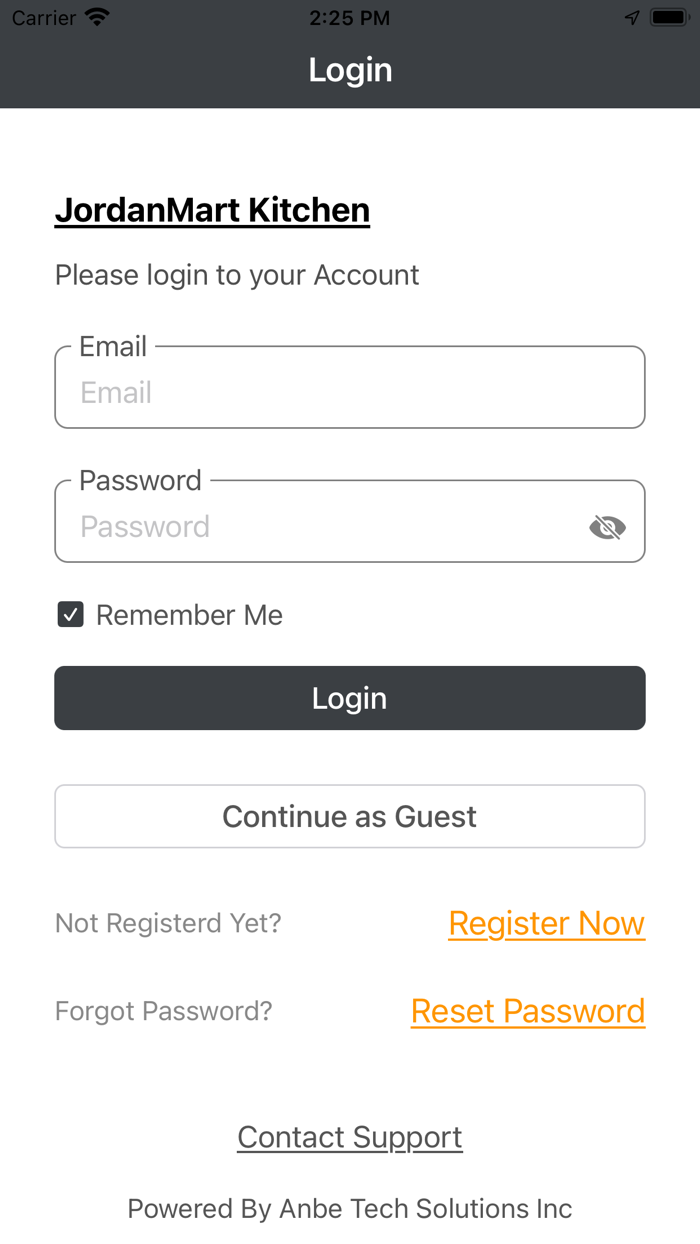Toggle password visibility eye icon
This screenshot has width=700, height=1244.
tap(607, 526)
